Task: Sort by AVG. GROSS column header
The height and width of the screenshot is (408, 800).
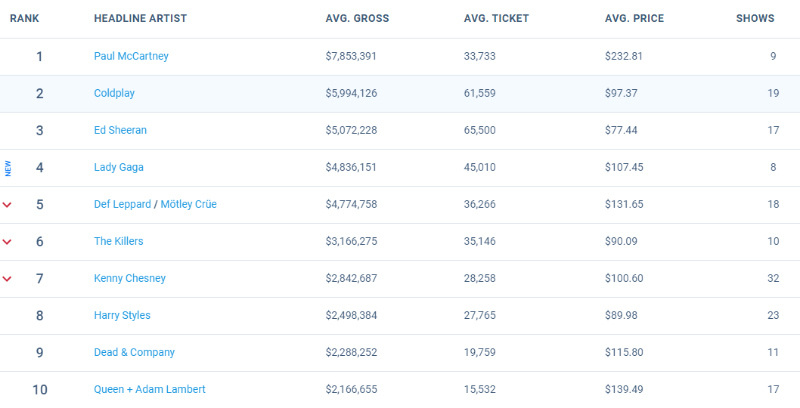Action: (357, 18)
